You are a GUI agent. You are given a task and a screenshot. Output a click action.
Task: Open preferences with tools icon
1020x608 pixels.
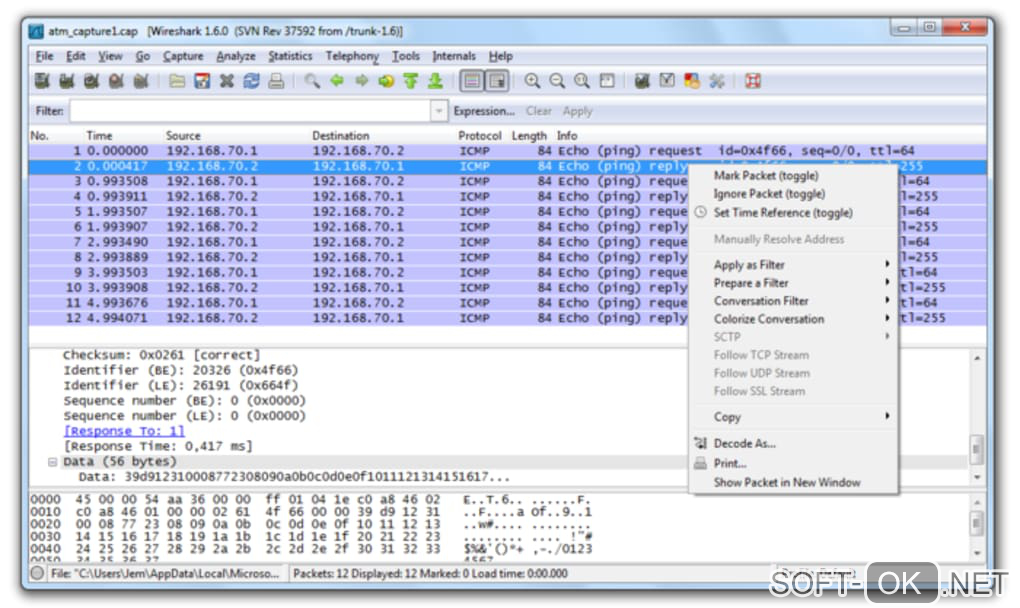point(716,81)
